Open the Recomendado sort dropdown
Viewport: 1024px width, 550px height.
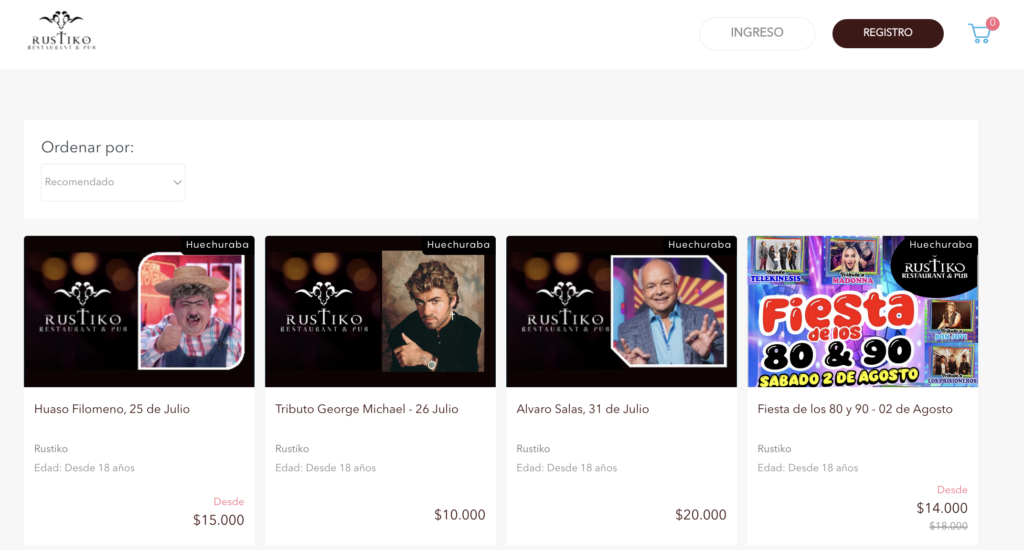tap(112, 182)
